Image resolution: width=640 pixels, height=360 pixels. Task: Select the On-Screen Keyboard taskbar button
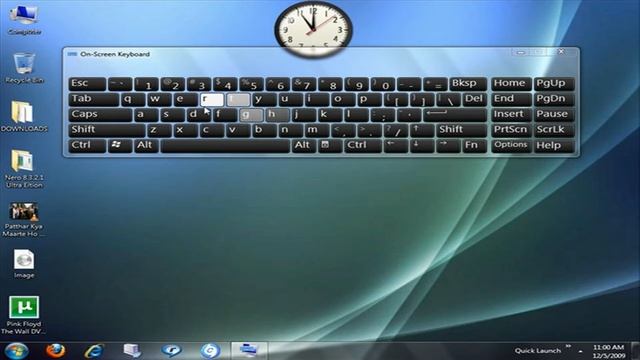pyautogui.click(x=249, y=351)
